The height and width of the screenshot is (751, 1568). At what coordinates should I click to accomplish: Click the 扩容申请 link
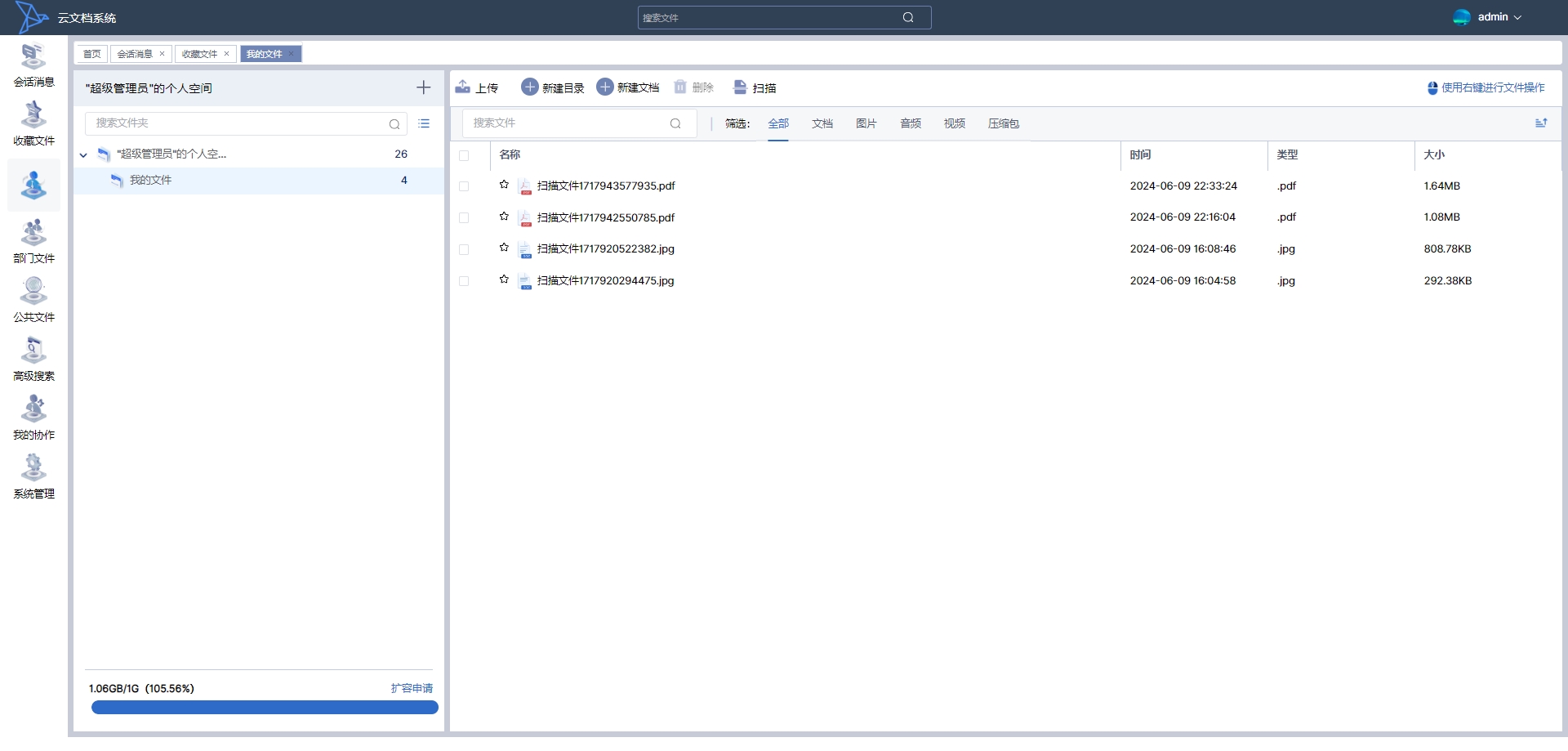[412, 688]
